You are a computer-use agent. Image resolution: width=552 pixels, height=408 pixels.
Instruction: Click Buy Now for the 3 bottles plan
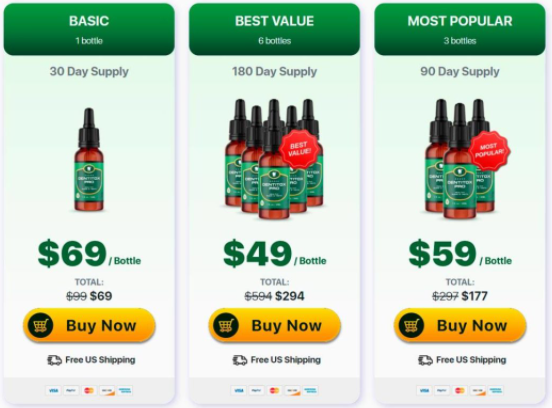[460, 325]
